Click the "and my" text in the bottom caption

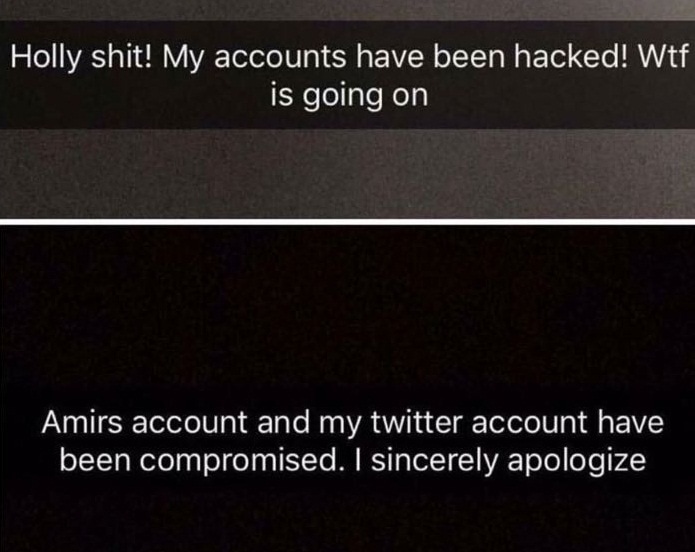pos(309,424)
